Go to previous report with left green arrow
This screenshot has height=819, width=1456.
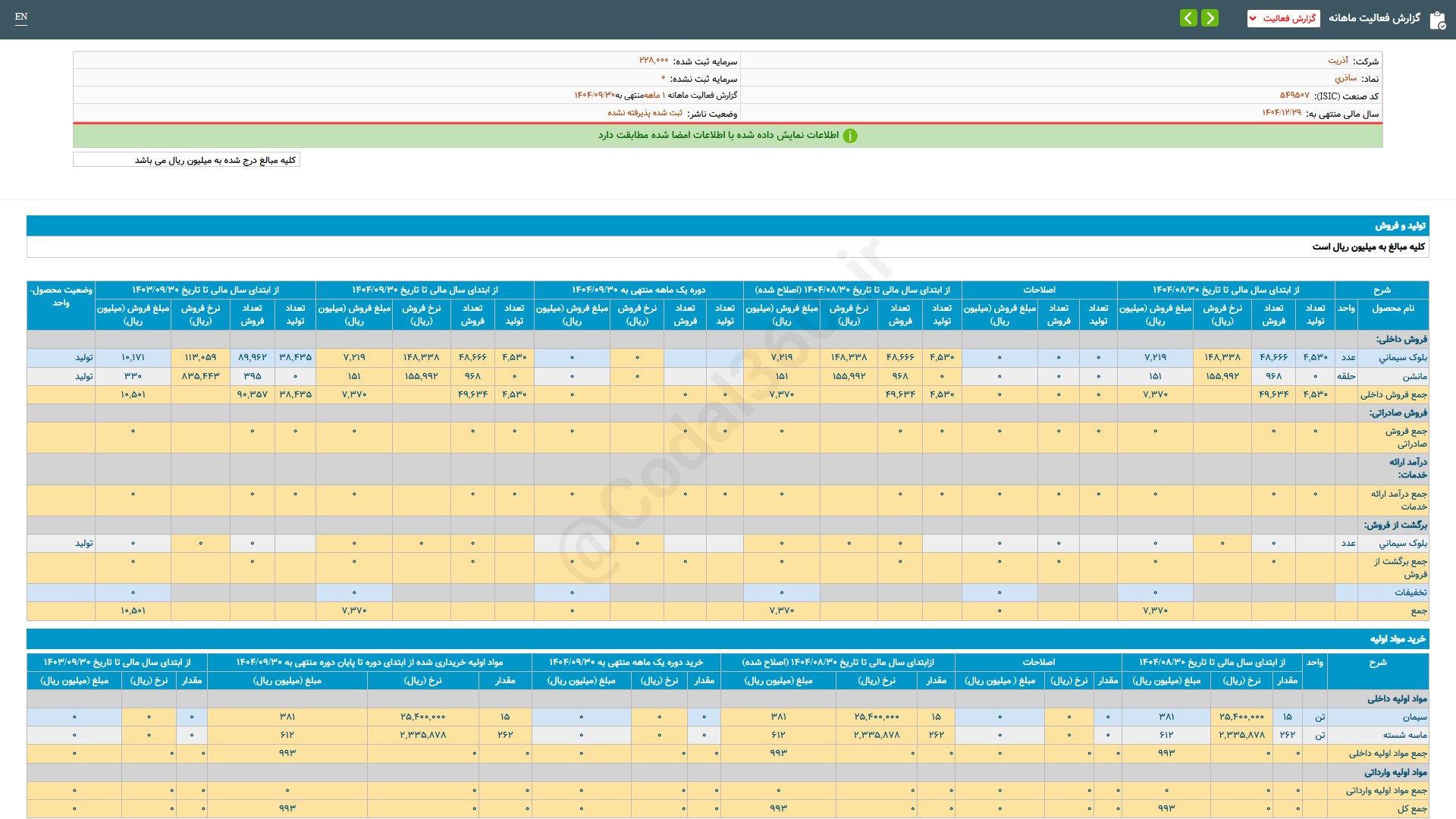click(1188, 18)
